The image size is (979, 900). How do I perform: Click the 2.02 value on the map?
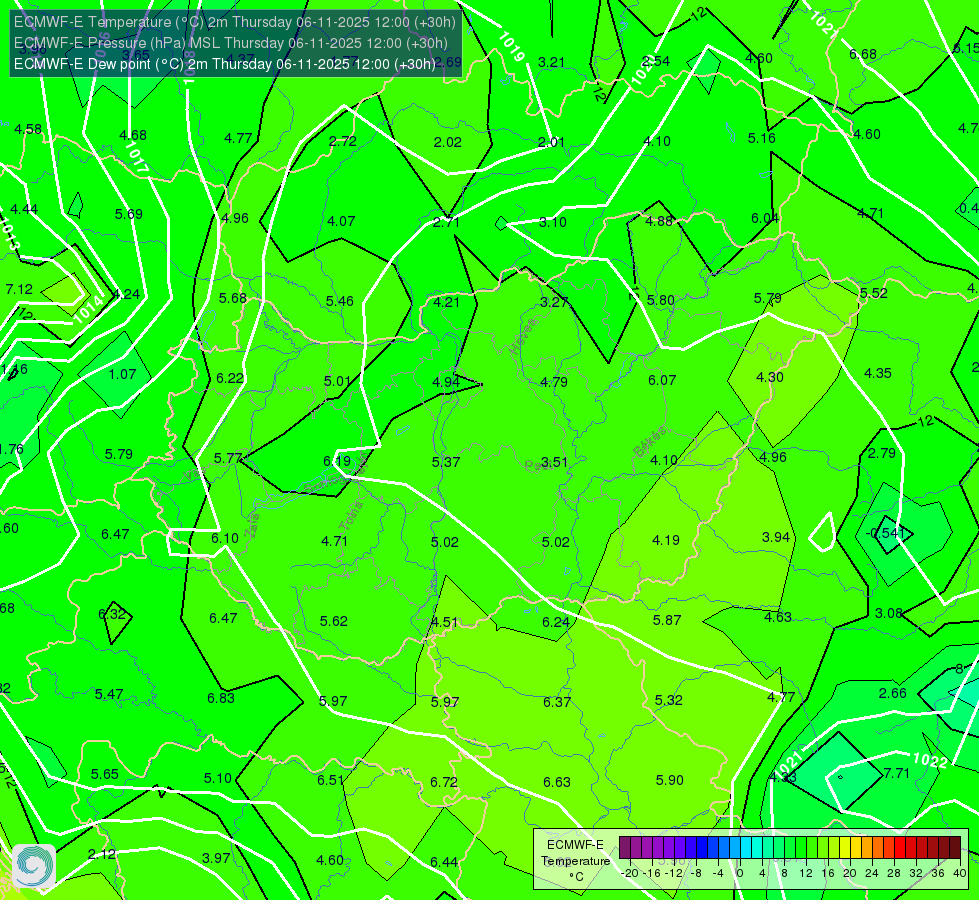(x=448, y=142)
